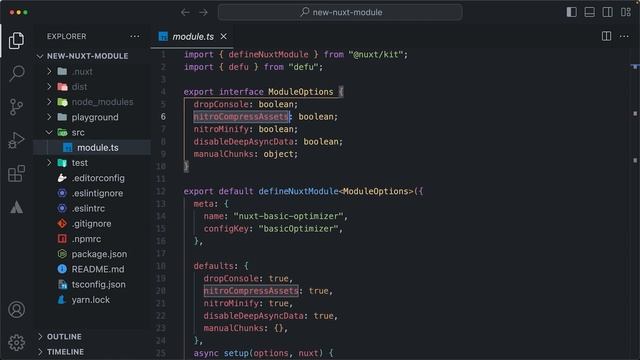Toggle the bottom panel layout icon
Image resolution: width=640 pixels, height=360 pixels.
[589, 12]
